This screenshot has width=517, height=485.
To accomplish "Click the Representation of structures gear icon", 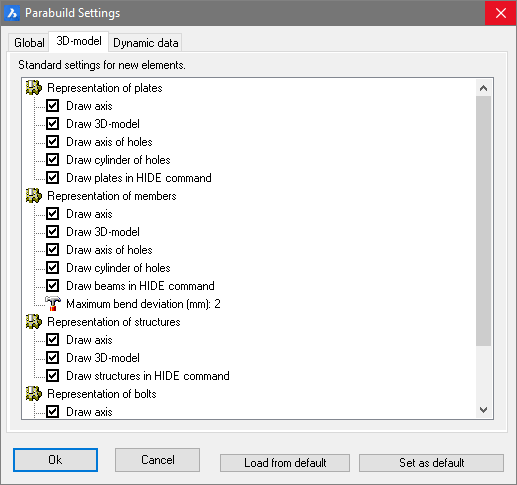I will (34, 322).
